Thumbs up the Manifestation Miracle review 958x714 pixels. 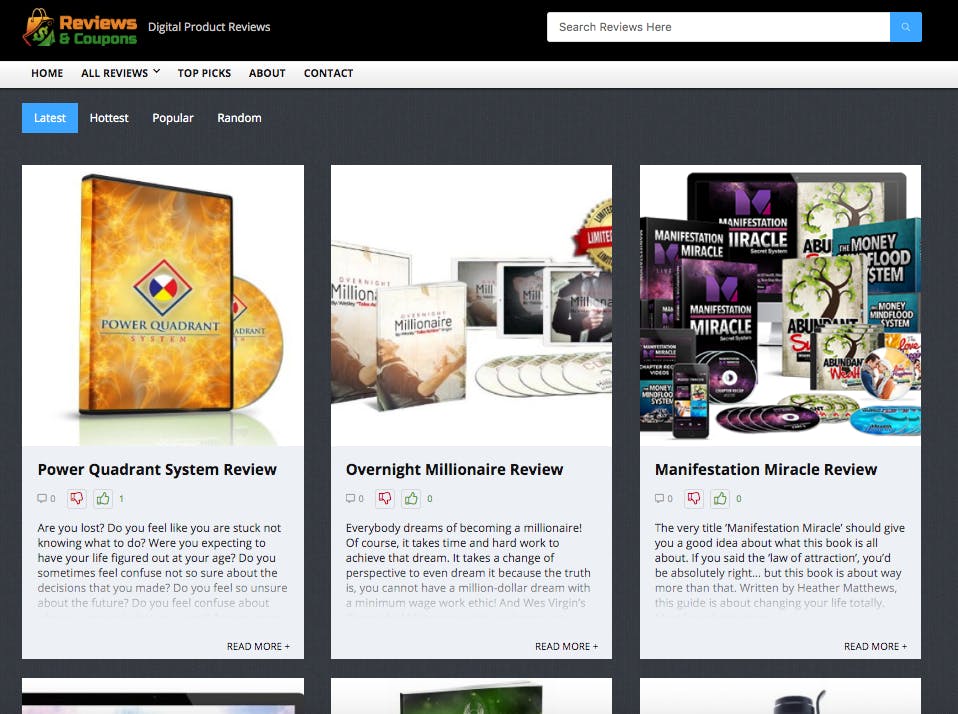(x=721, y=498)
